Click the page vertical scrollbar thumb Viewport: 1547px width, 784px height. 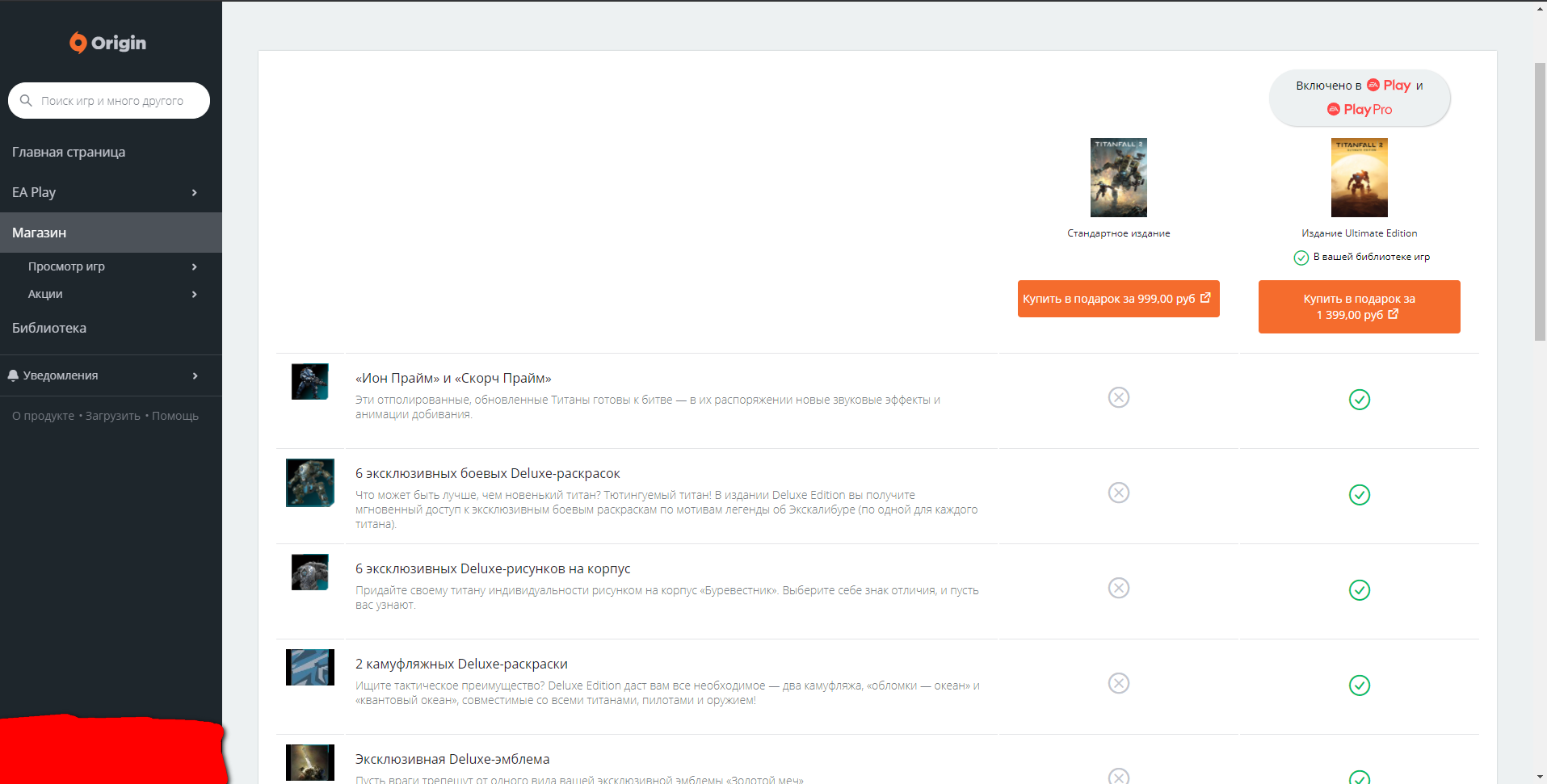point(1540,202)
